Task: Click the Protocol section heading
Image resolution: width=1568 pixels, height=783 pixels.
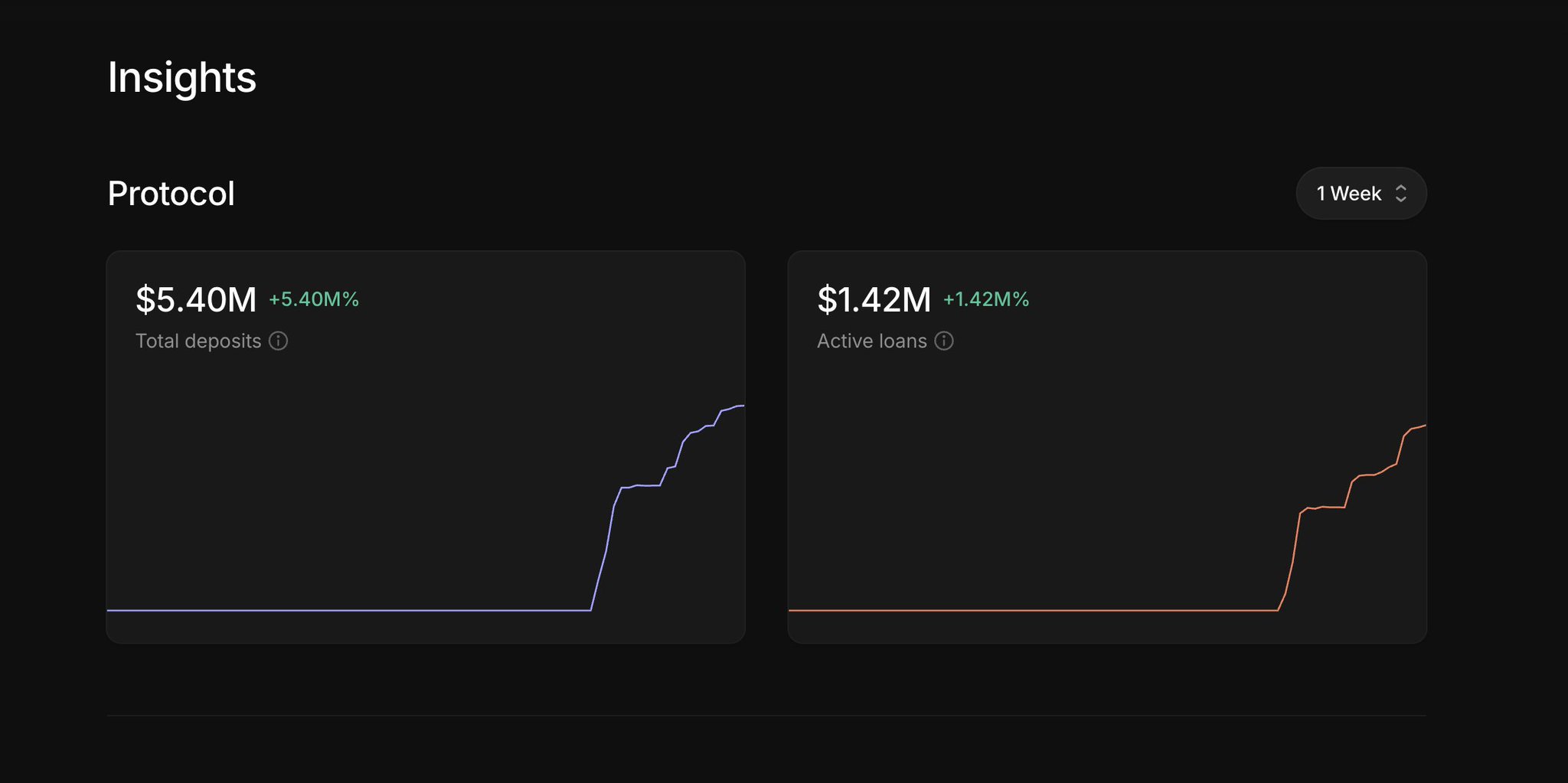Action: click(171, 194)
